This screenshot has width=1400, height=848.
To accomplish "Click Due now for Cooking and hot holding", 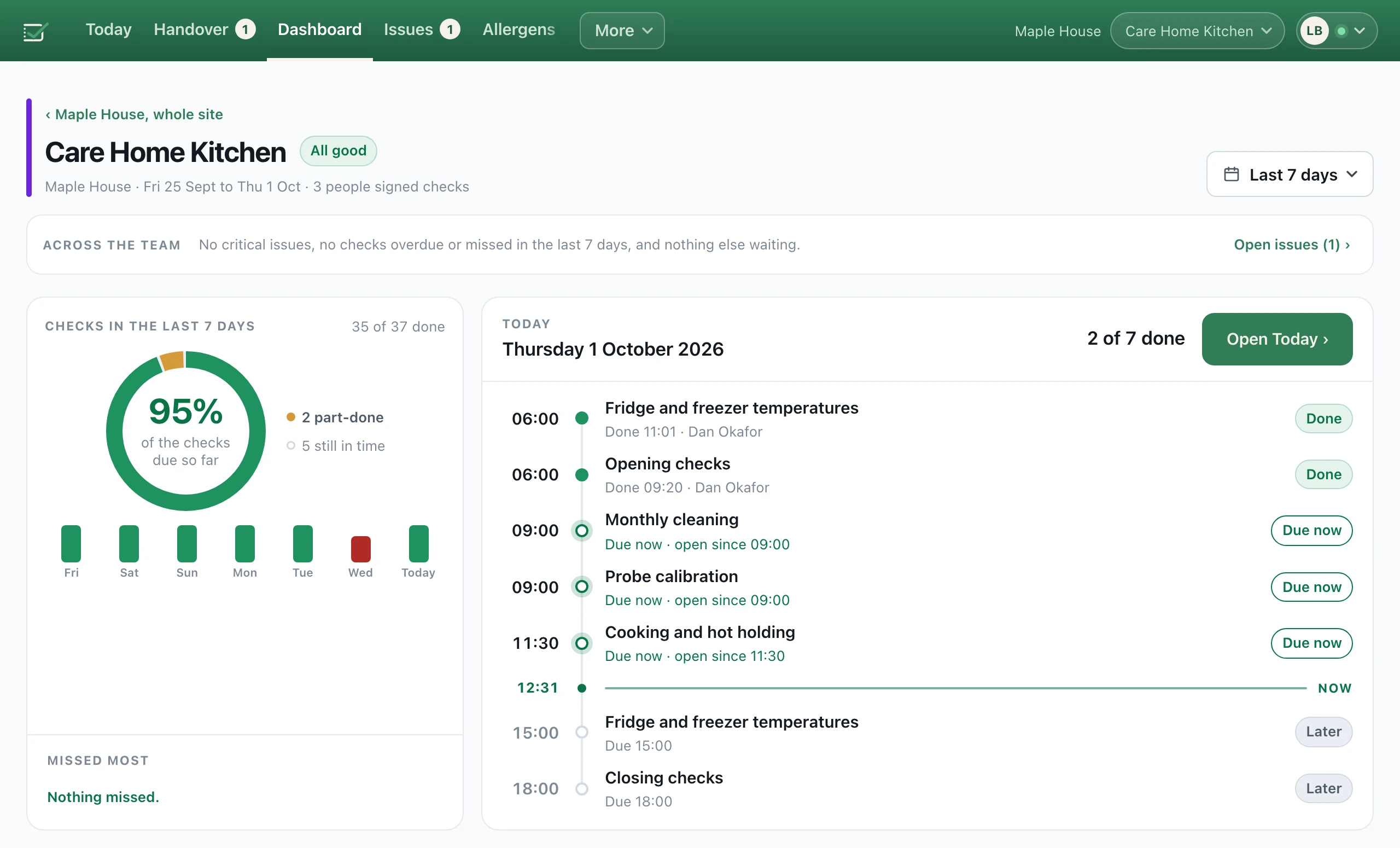I will click(x=1311, y=643).
